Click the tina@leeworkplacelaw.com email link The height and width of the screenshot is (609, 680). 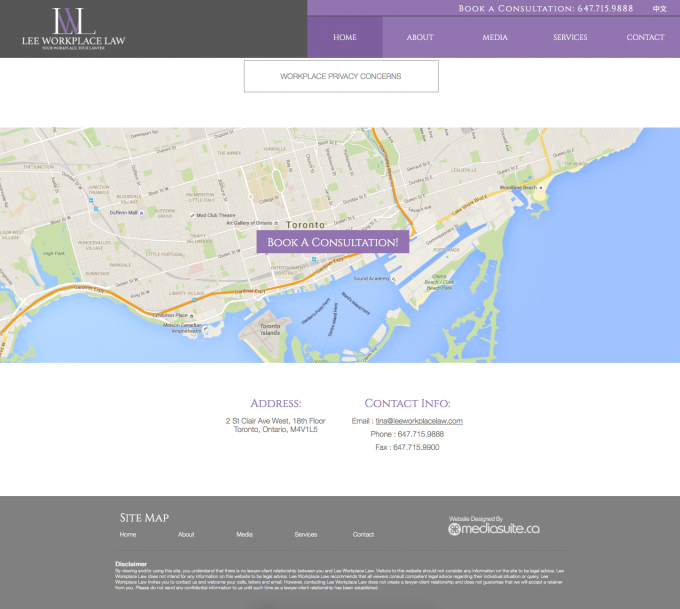(419, 421)
